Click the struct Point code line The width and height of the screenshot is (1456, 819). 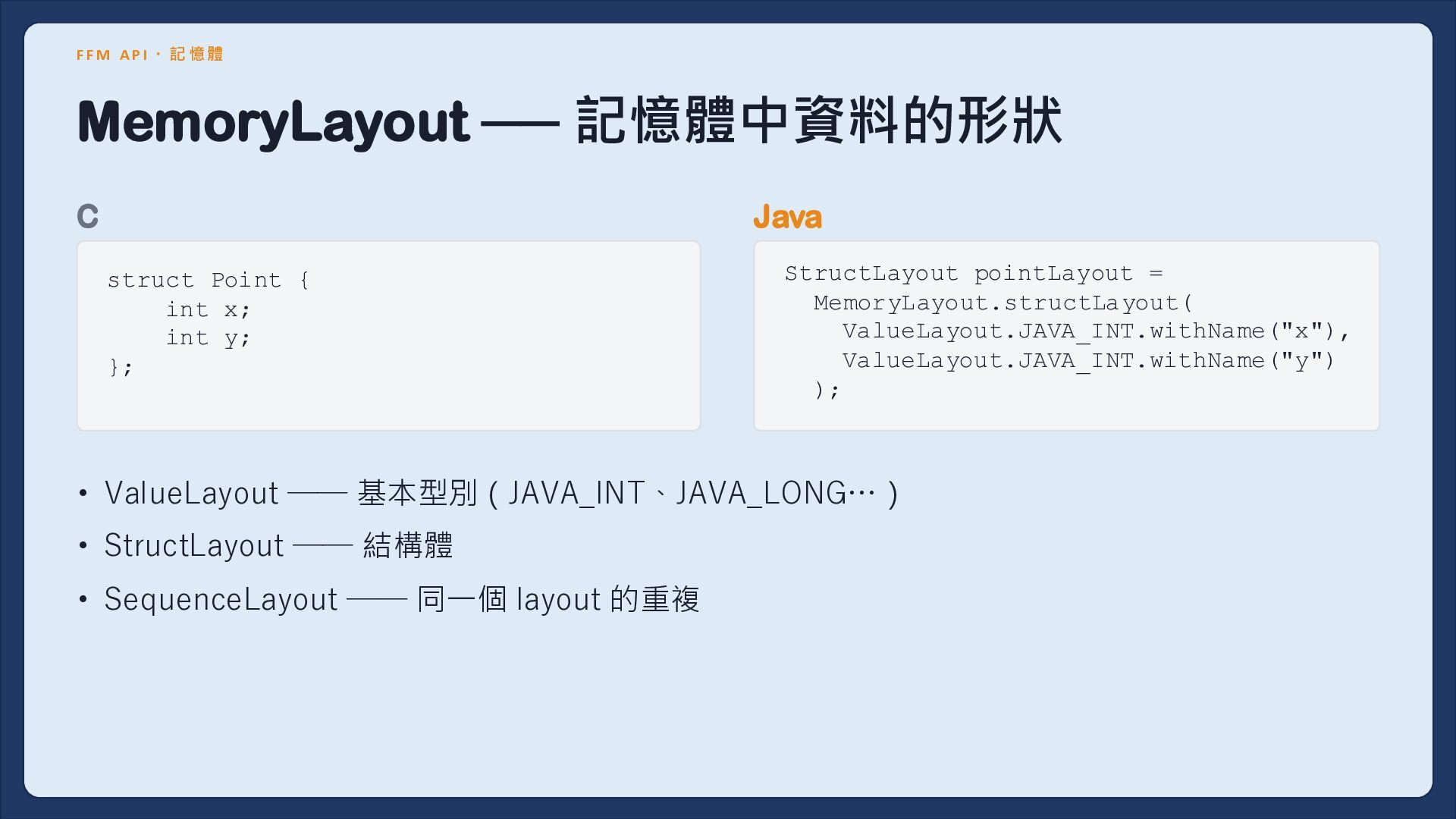209,280
